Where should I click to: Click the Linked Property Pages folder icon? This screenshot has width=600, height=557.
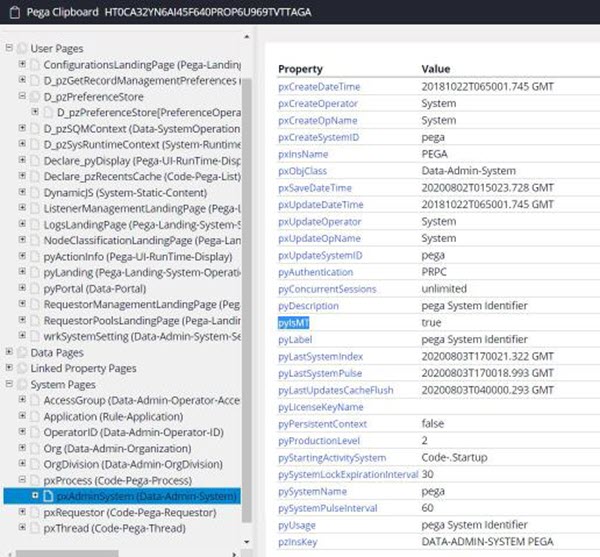pyautogui.click(x=20, y=368)
